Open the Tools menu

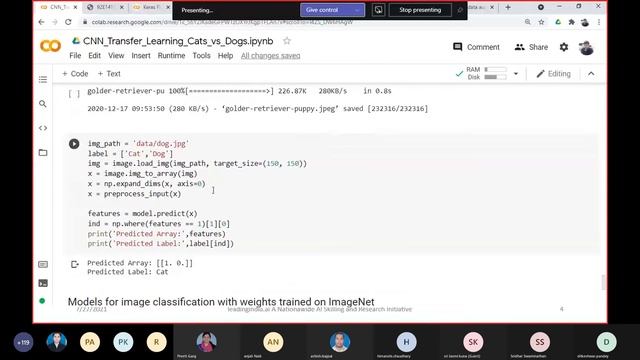tap(202, 56)
